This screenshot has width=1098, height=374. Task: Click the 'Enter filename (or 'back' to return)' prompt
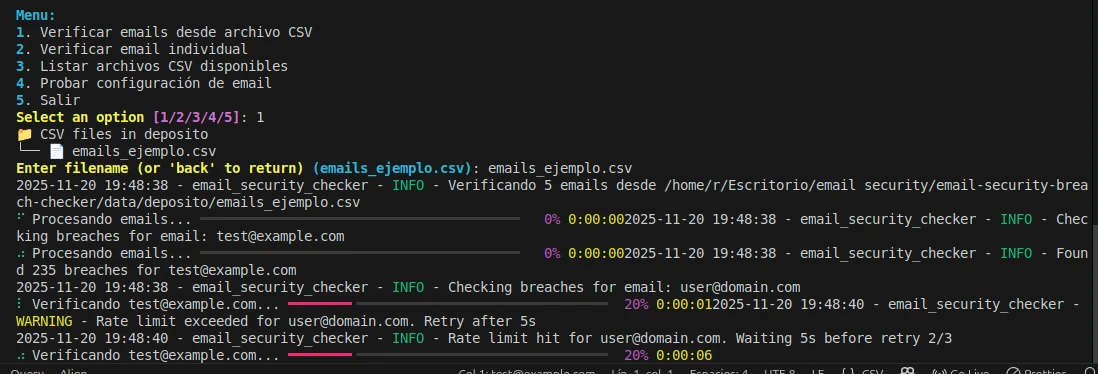click(160, 168)
